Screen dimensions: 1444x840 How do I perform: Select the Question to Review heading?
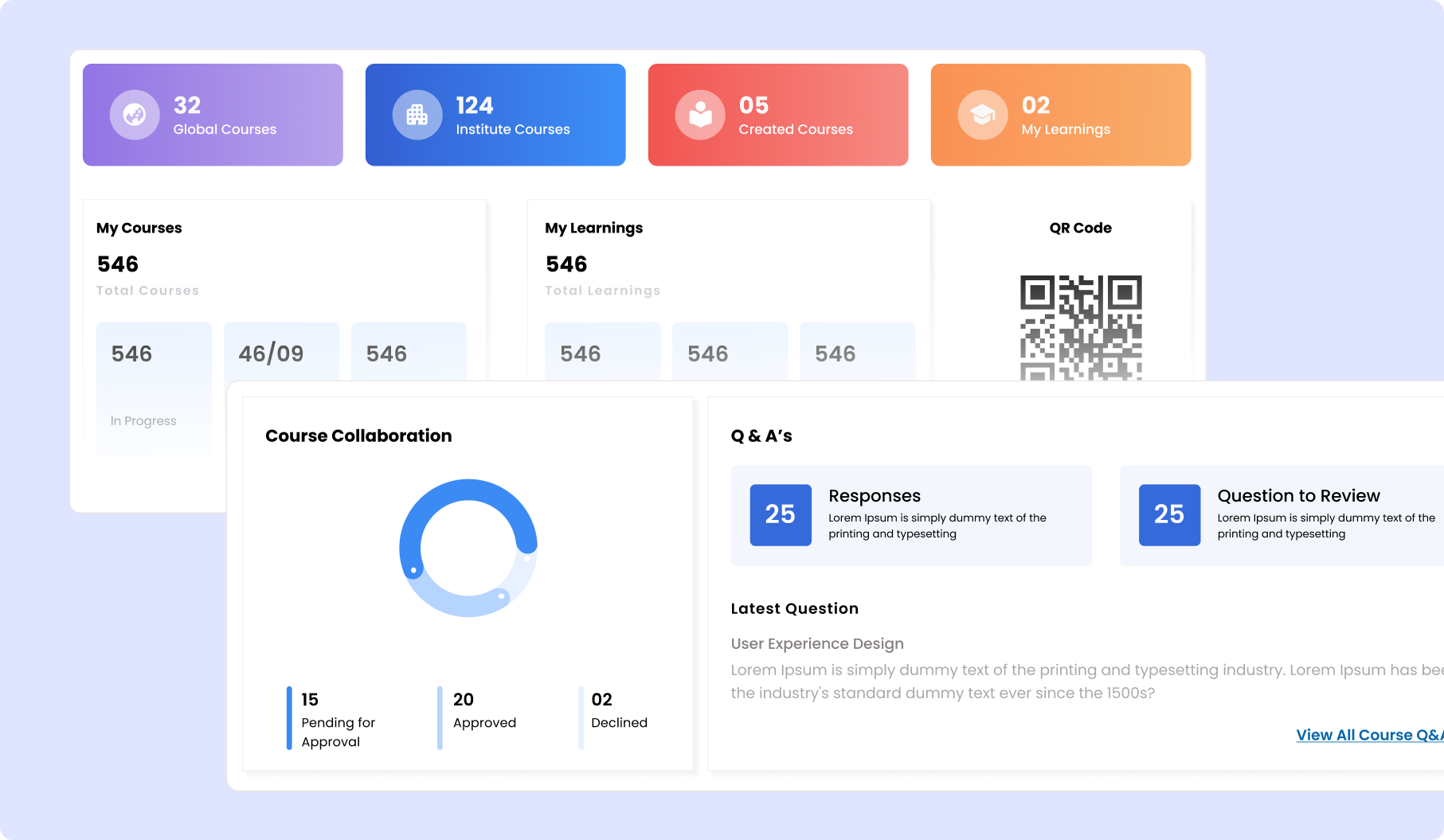[1298, 495]
